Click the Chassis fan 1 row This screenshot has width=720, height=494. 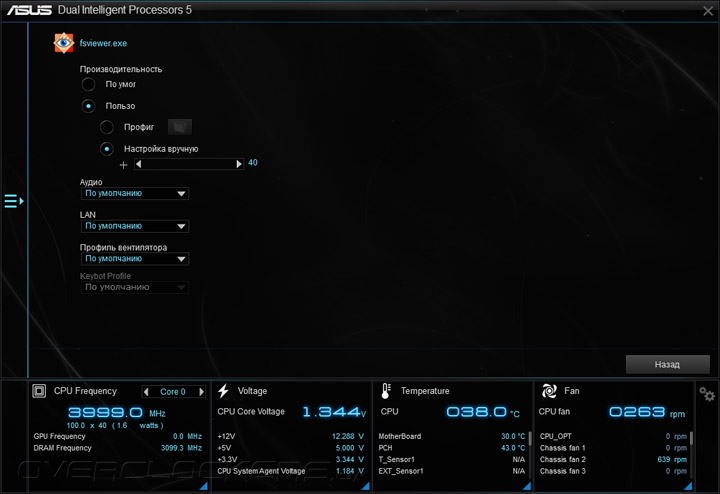click(613, 448)
